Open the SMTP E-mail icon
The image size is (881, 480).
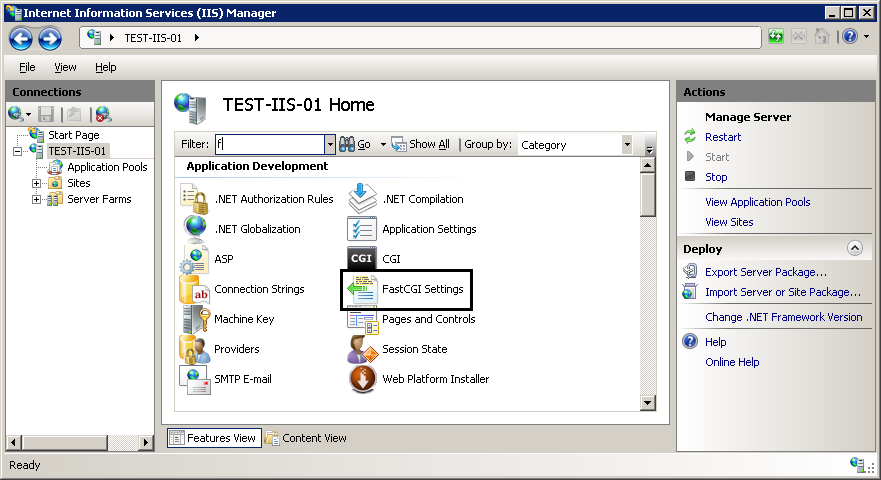pyautogui.click(x=194, y=379)
